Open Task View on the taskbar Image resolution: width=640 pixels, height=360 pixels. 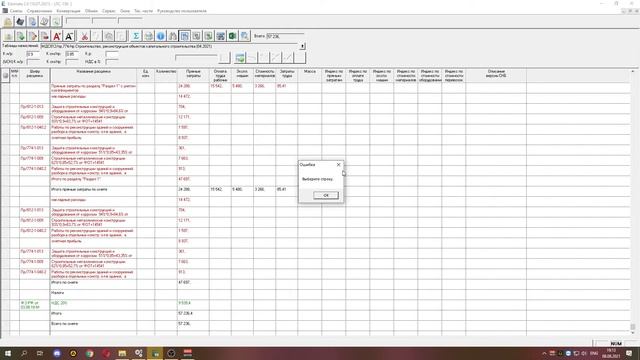coord(40,353)
